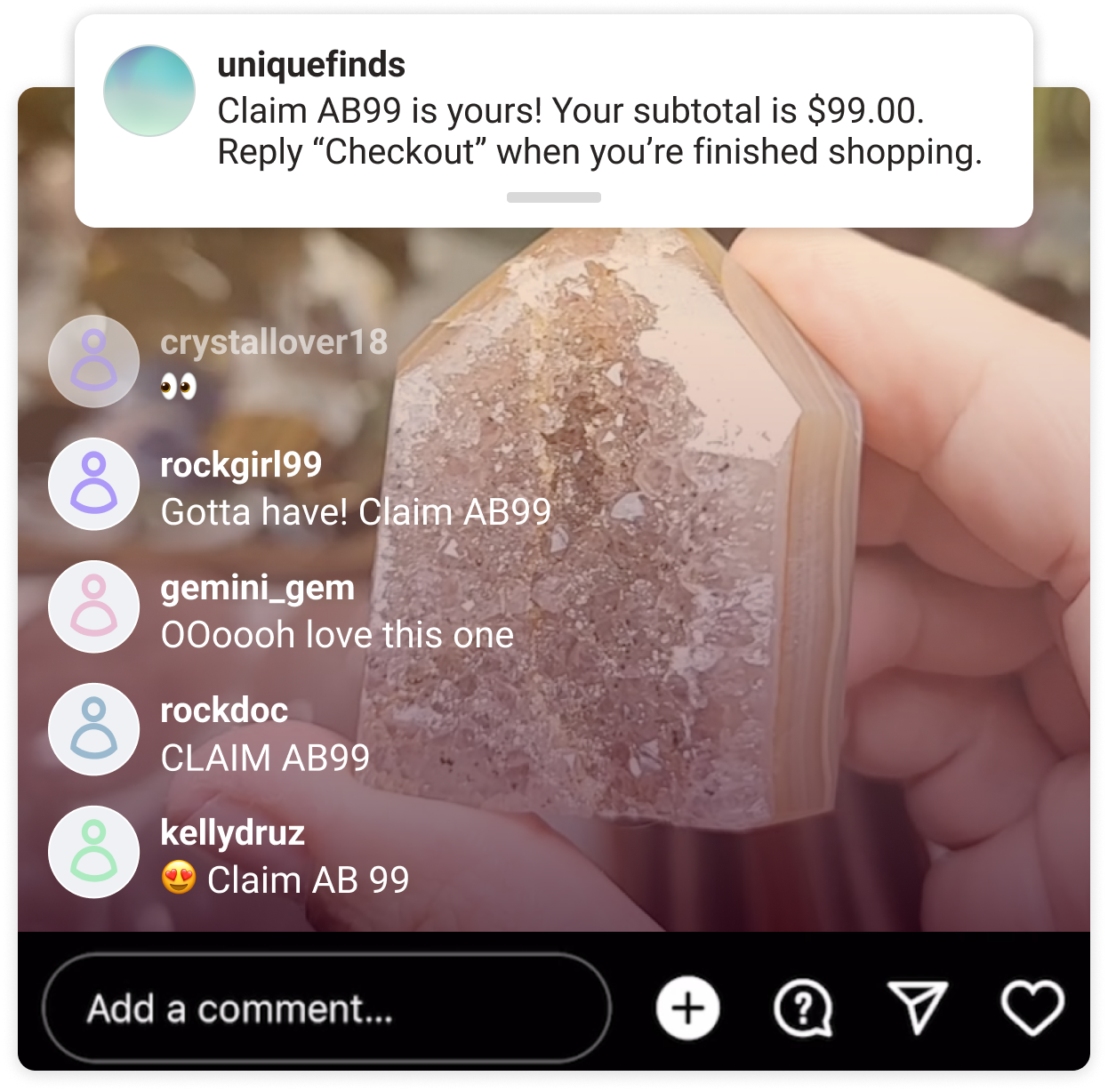1108x1092 pixels.
Task: View rockdoc's blue profile avatar
Action: click(93, 729)
